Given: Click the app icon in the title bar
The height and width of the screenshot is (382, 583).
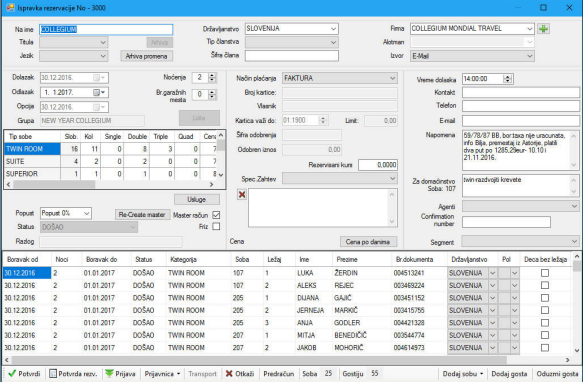Looking at the screenshot, I should [10, 7].
